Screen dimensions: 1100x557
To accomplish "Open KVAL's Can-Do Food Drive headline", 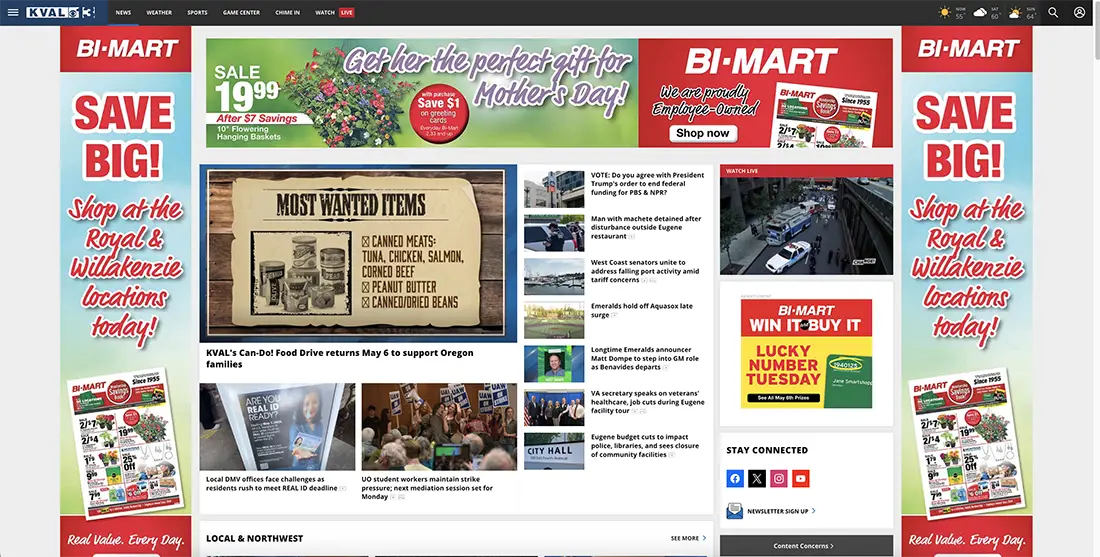I will (x=340, y=358).
